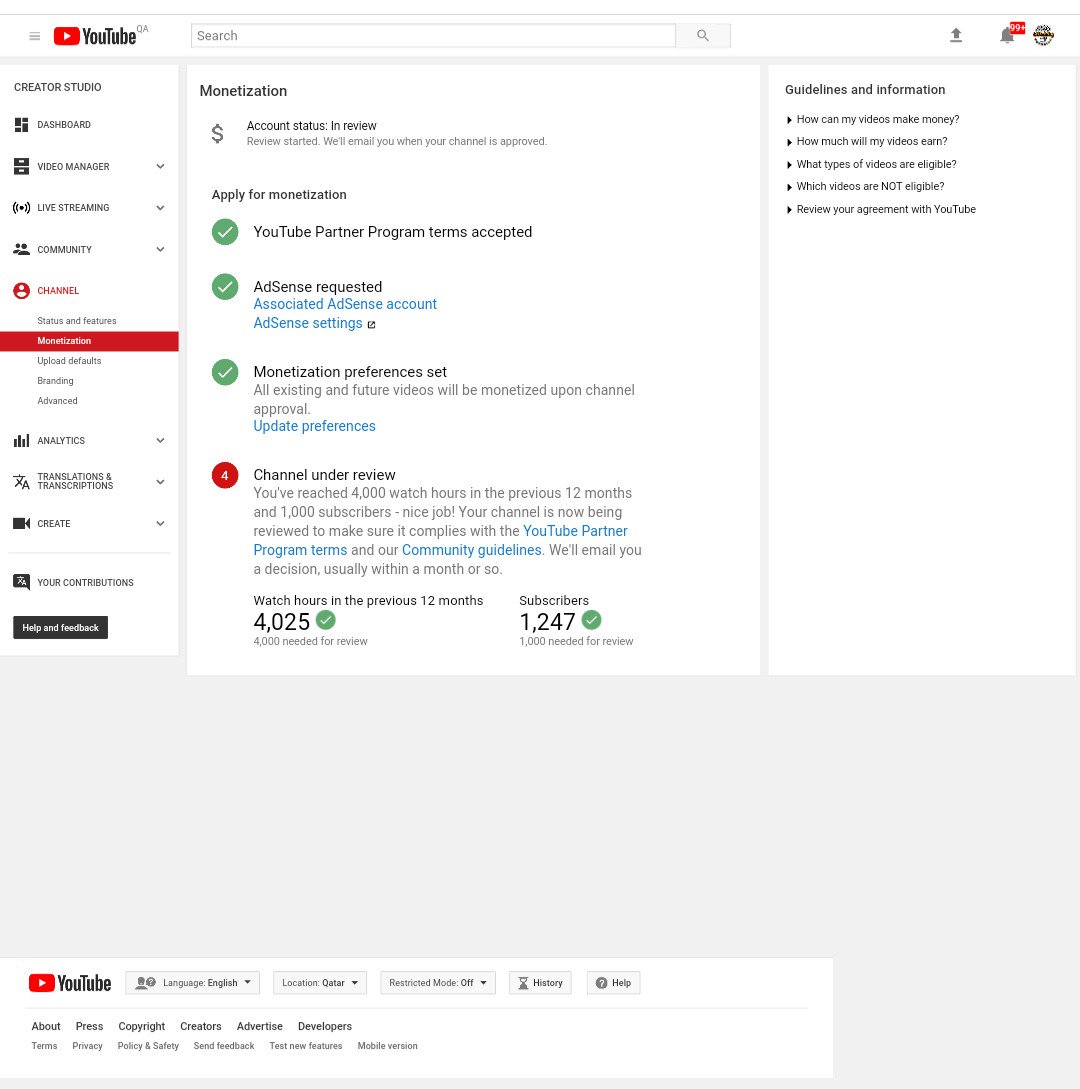Expand the Video Manager chevron
1080x1089 pixels.
(x=160, y=166)
